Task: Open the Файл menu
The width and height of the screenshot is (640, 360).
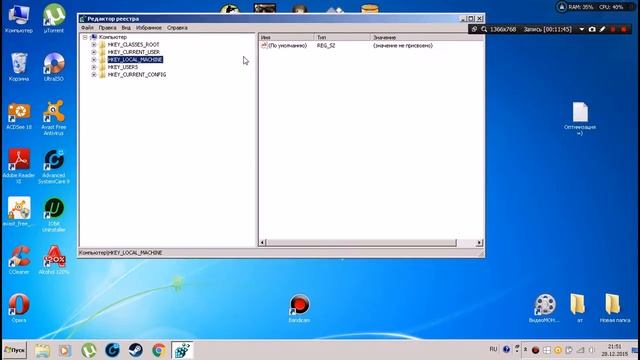Action: pyautogui.click(x=87, y=28)
